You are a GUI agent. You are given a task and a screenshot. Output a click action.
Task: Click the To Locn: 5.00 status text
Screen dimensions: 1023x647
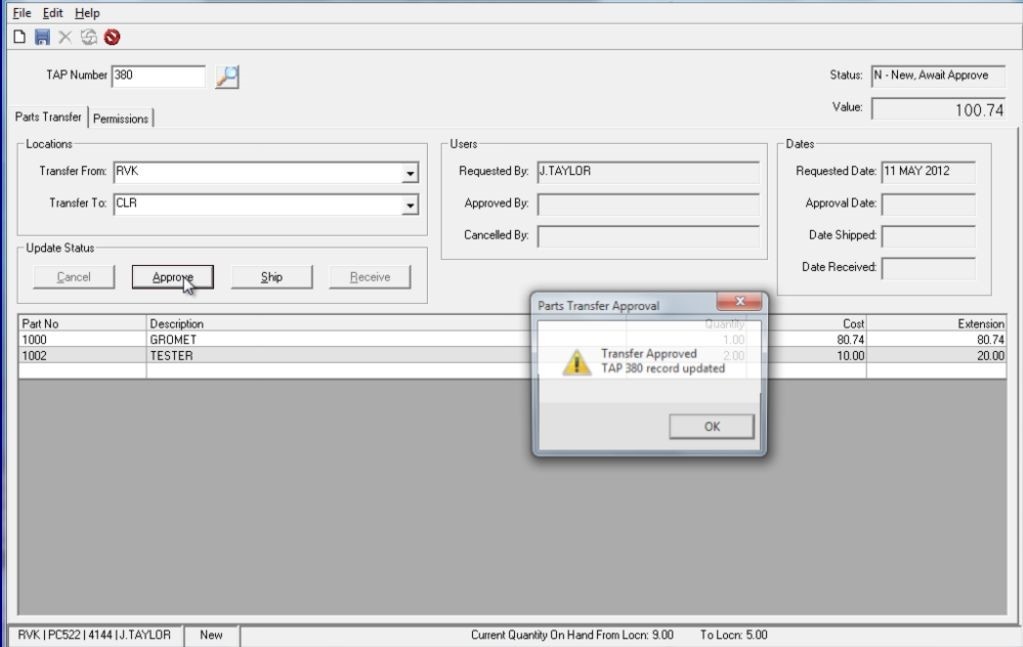click(734, 635)
